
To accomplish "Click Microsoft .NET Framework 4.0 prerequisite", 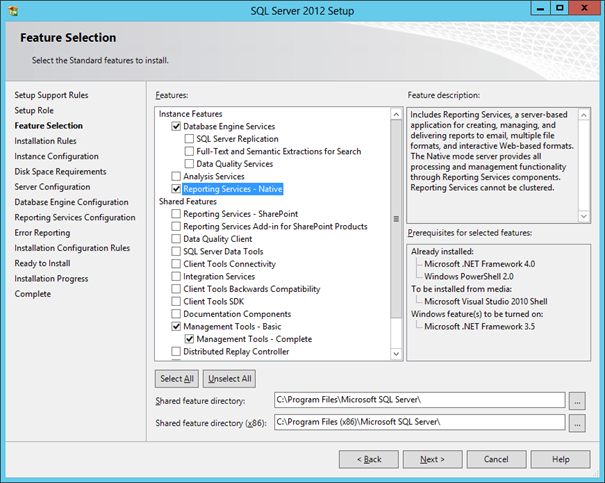I will pyautogui.click(x=480, y=264).
